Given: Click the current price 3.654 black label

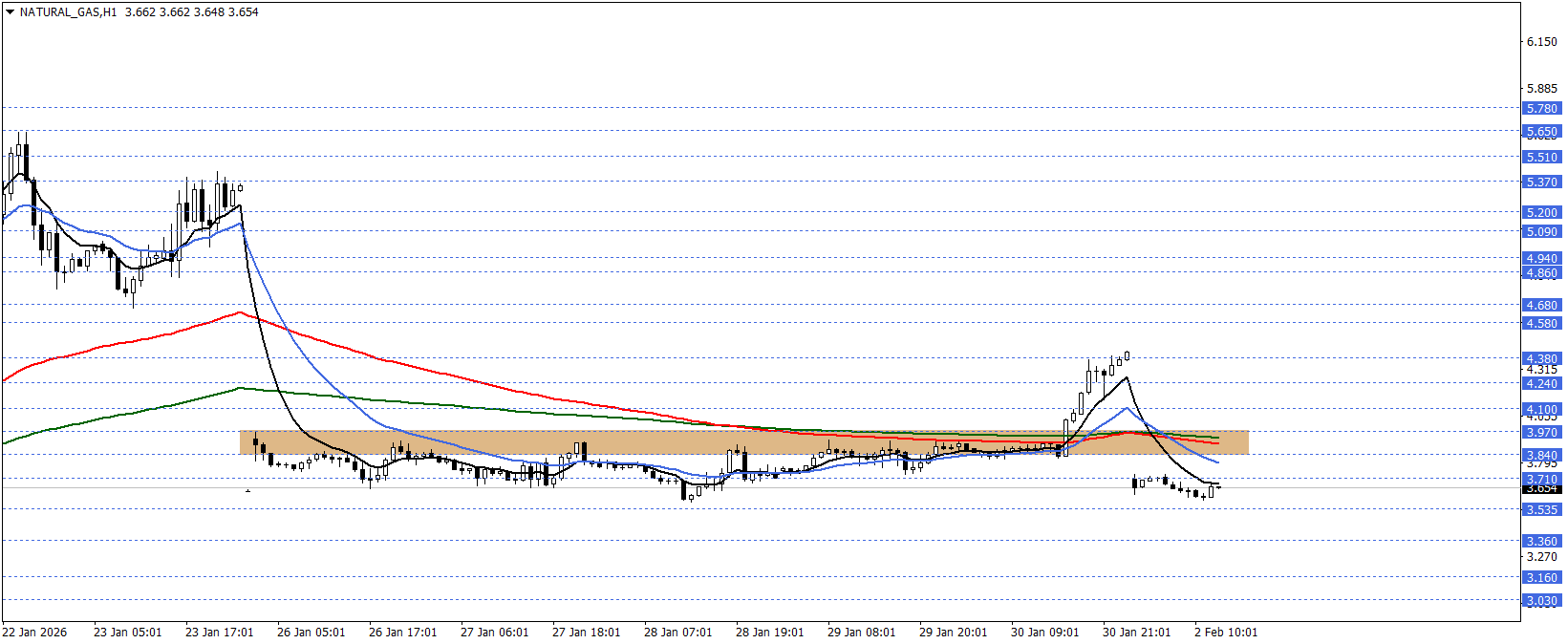Looking at the screenshot, I should pos(1541,489).
